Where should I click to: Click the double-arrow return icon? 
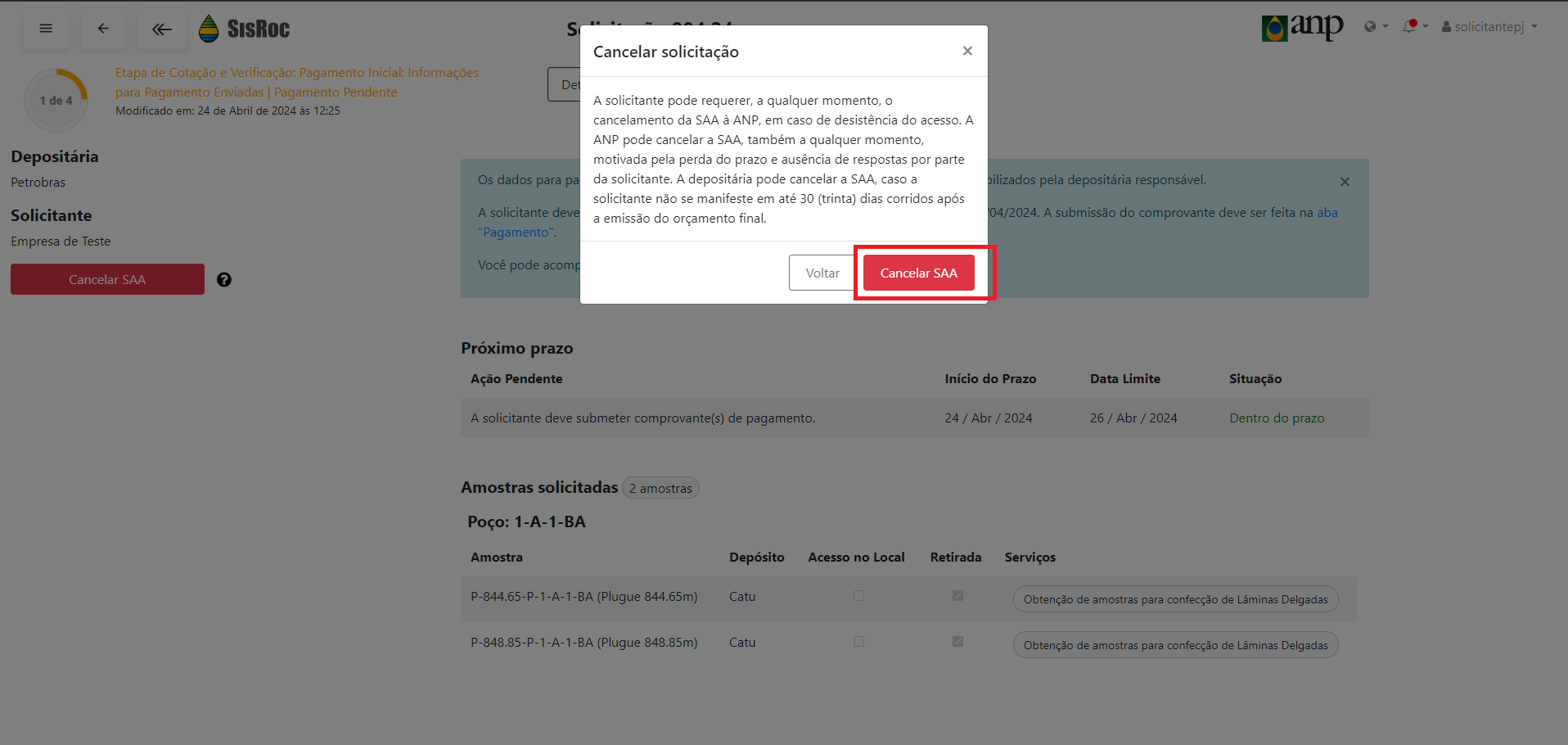pyautogui.click(x=161, y=29)
